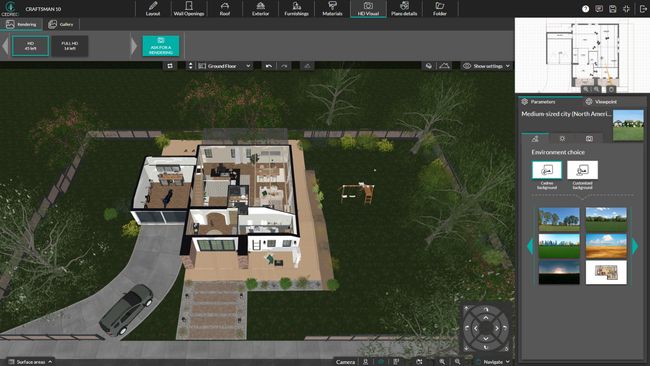The height and width of the screenshot is (366, 650).
Task: Click the person view camera icon
Action: [x=365, y=362]
